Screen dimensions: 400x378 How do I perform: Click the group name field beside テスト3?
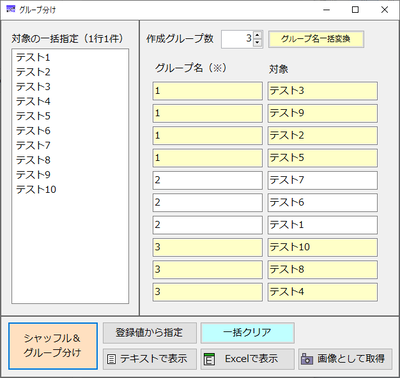click(x=208, y=91)
